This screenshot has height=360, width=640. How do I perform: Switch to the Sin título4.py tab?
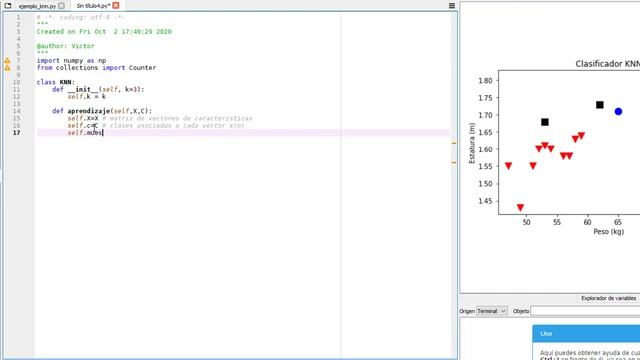pyautogui.click(x=93, y=6)
